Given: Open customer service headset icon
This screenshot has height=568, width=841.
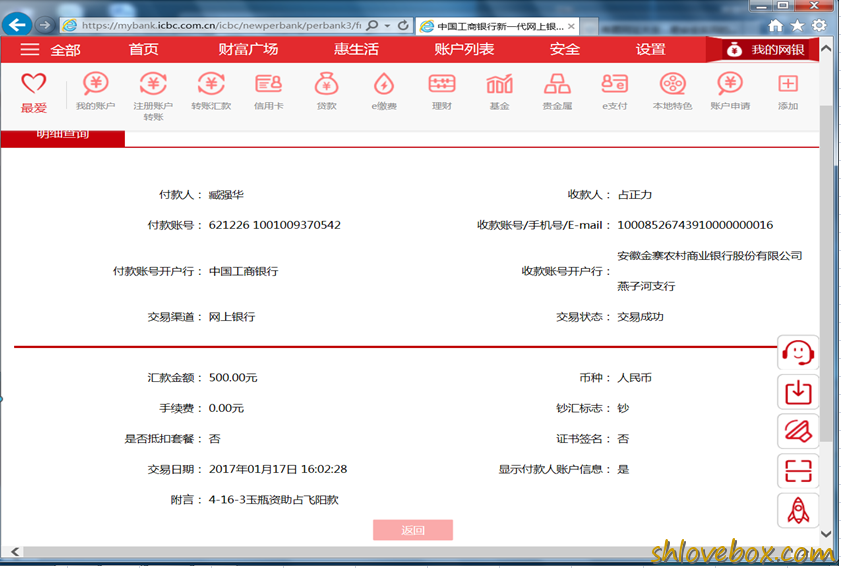Looking at the screenshot, I should tap(798, 353).
